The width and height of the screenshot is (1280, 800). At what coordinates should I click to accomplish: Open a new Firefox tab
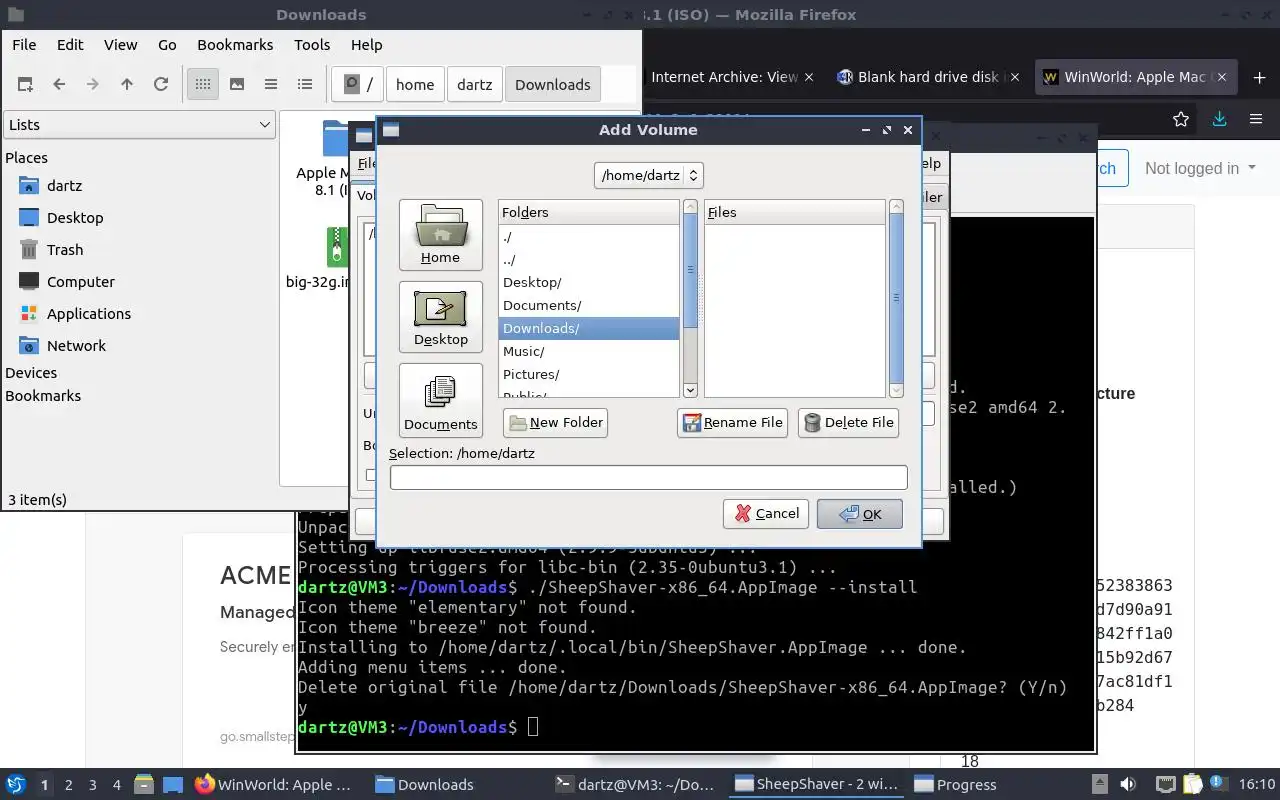pos(1259,78)
